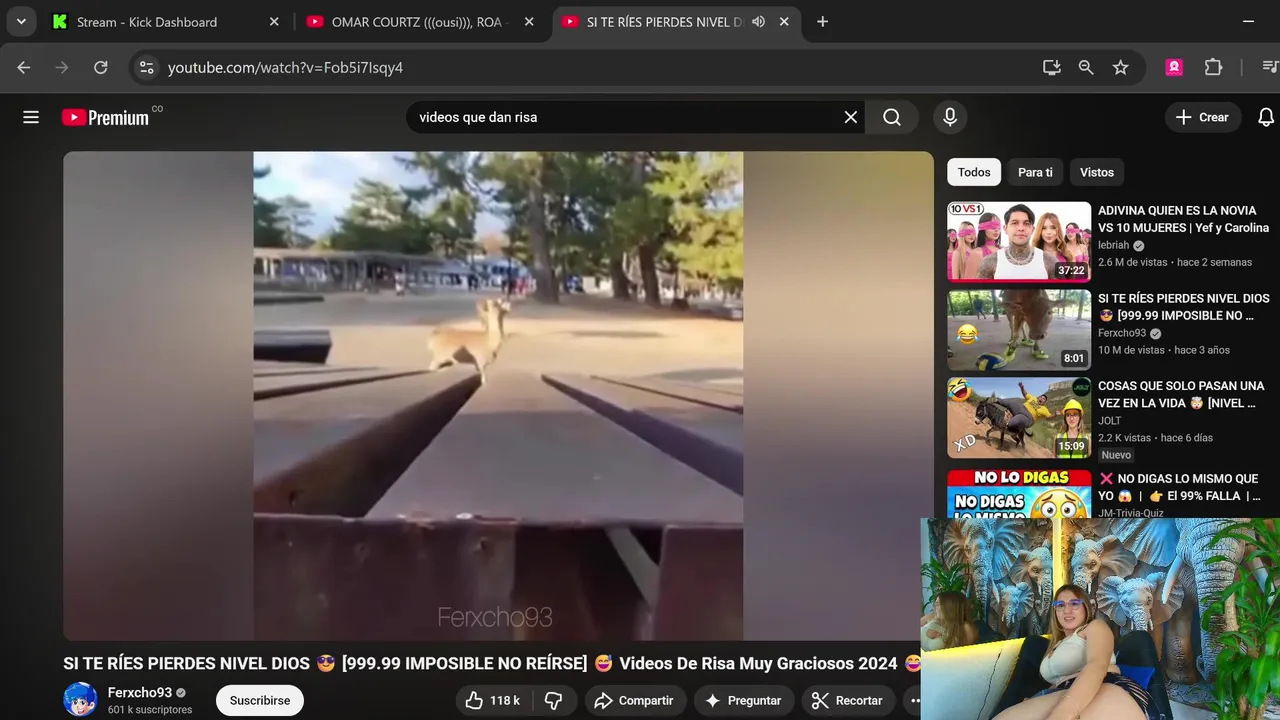The image size is (1280, 720).
Task: Open a new browser tab
Action: tap(822, 21)
